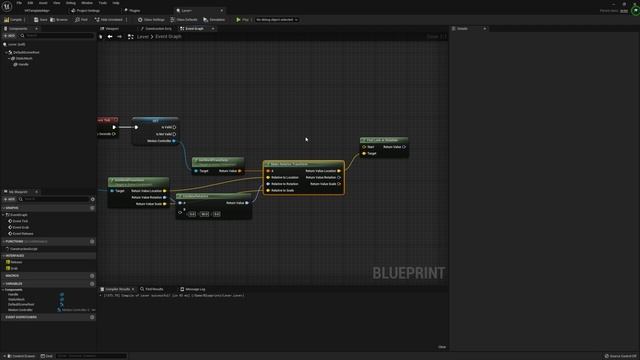Open Class Settings
Viewport: 640px width, 360px height.
point(151,20)
